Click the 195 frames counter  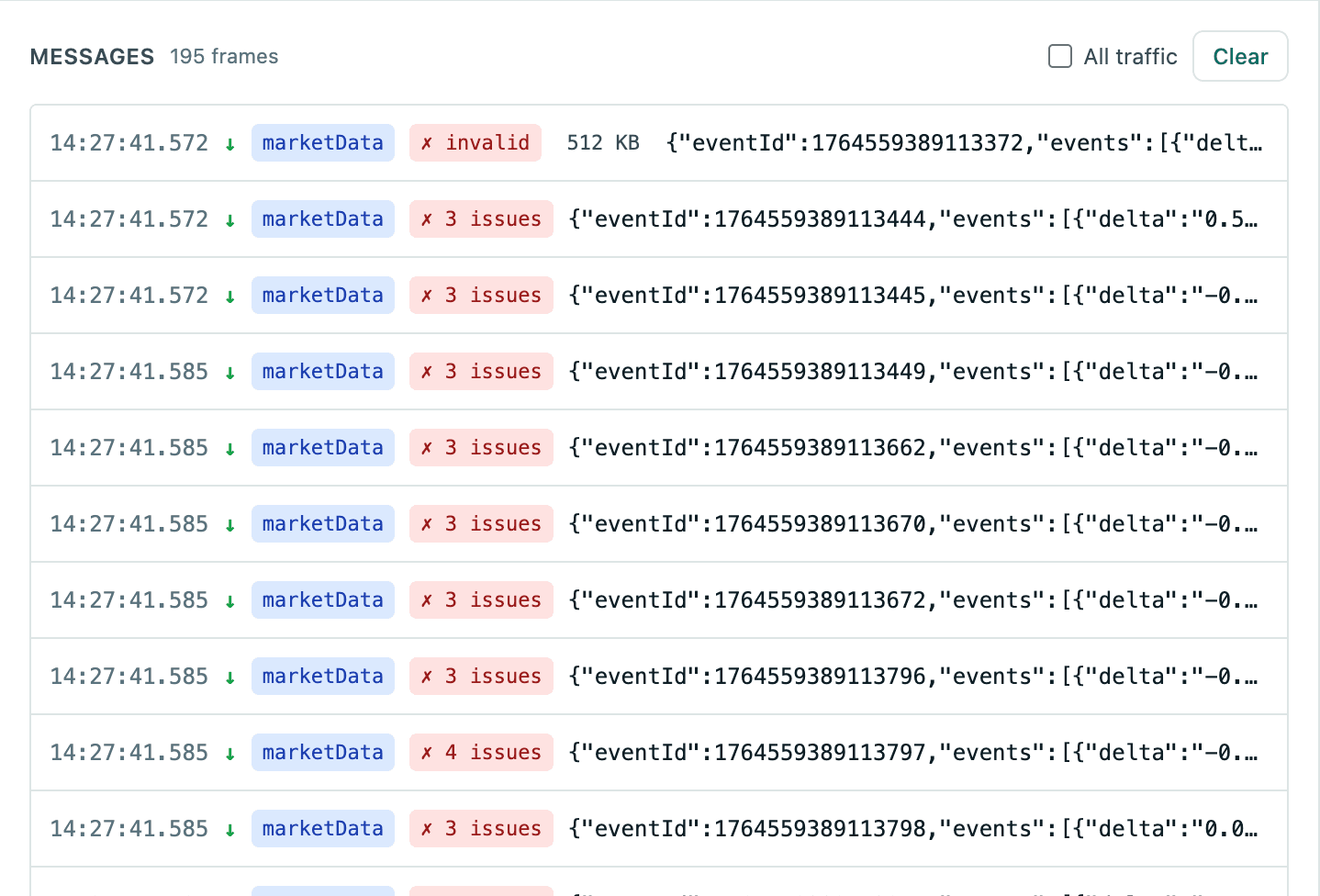tap(224, 56)
